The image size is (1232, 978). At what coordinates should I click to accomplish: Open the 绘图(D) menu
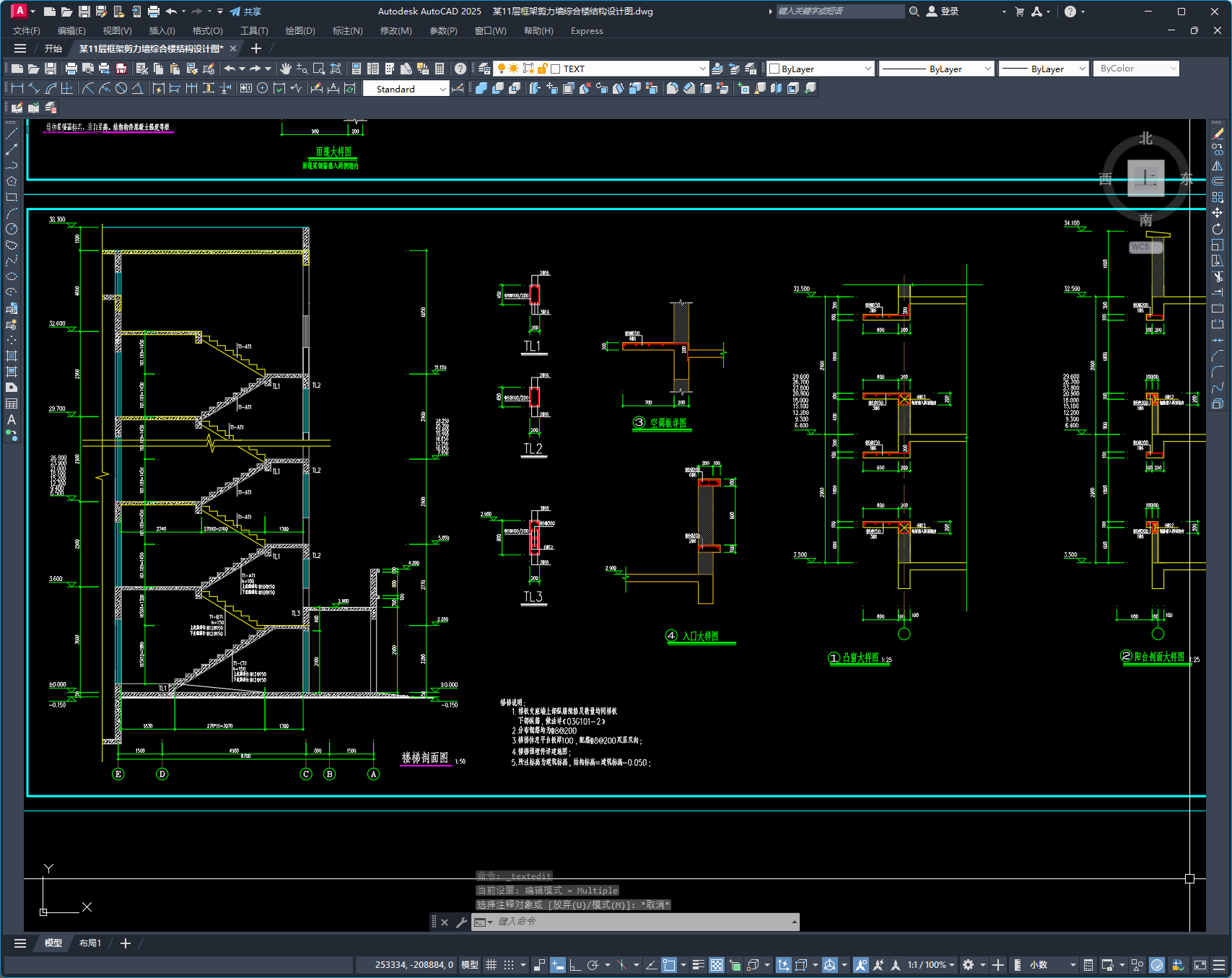click(x=300, y=31)
